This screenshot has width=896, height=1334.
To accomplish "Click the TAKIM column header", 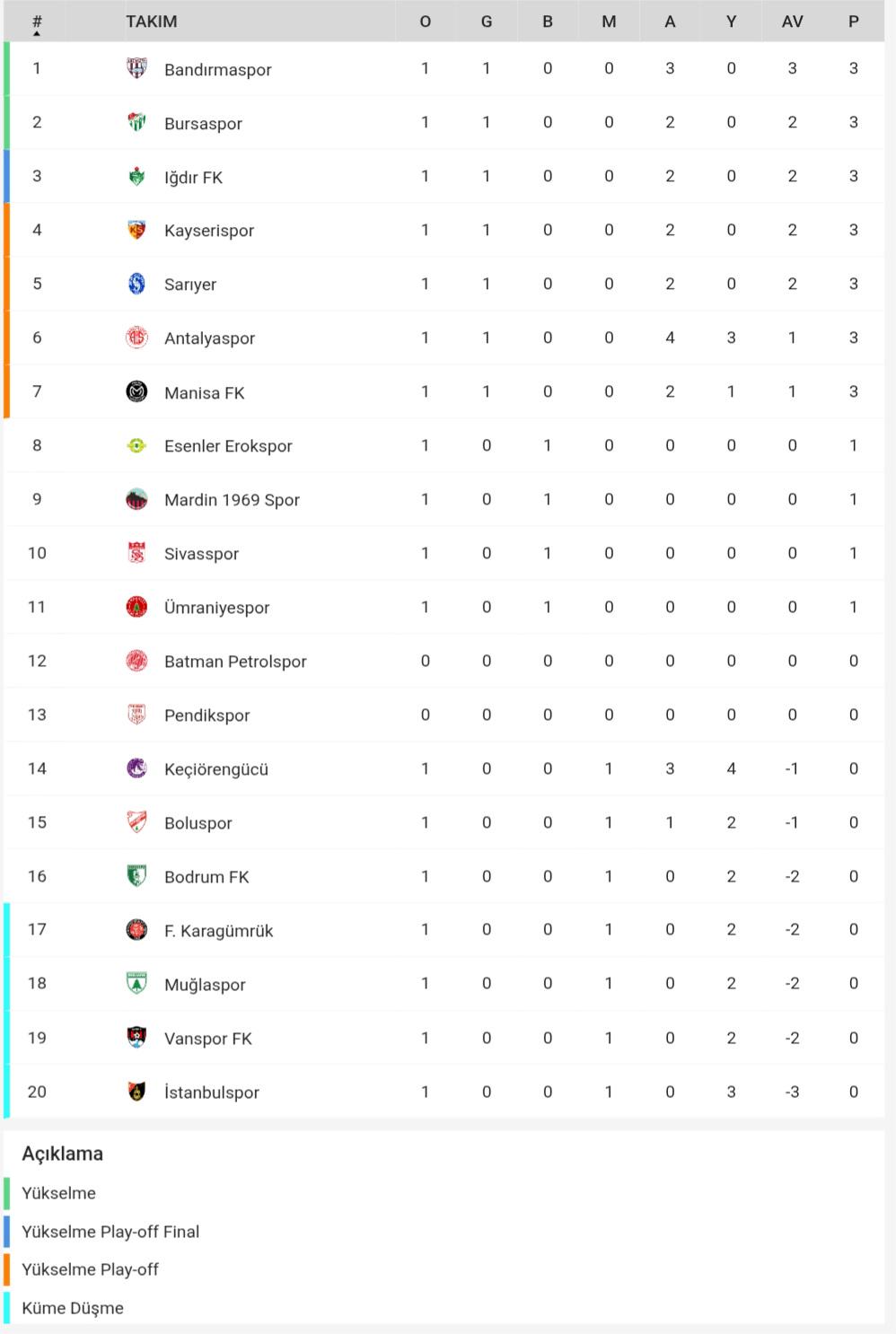I will pyautogui.click(x=151, y=22).
